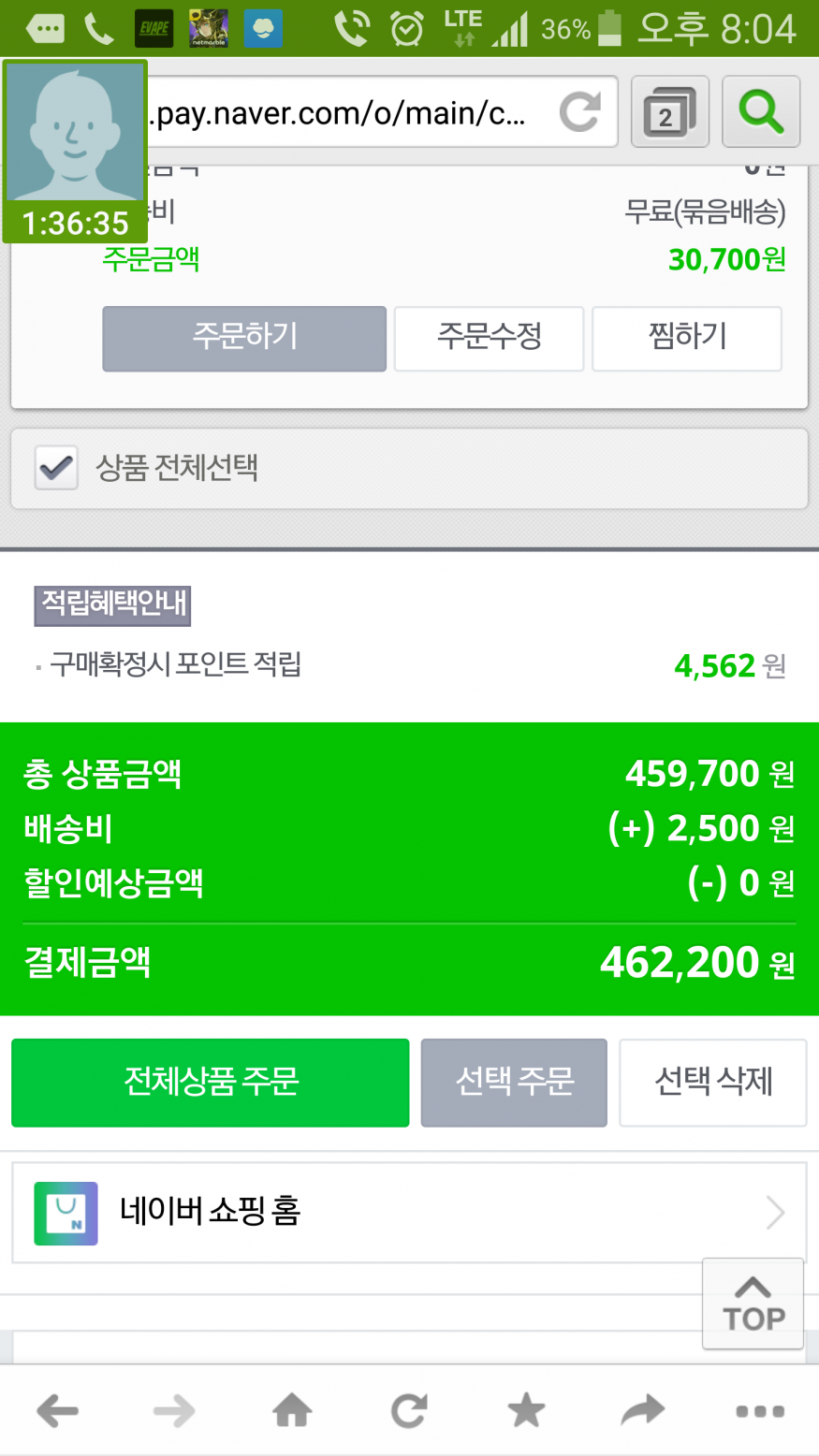The width and height of the screenshot is (819, 1456).
Task: Expand the 네이버 쇼핑 홈 chevron
Action: [775, 1213]
